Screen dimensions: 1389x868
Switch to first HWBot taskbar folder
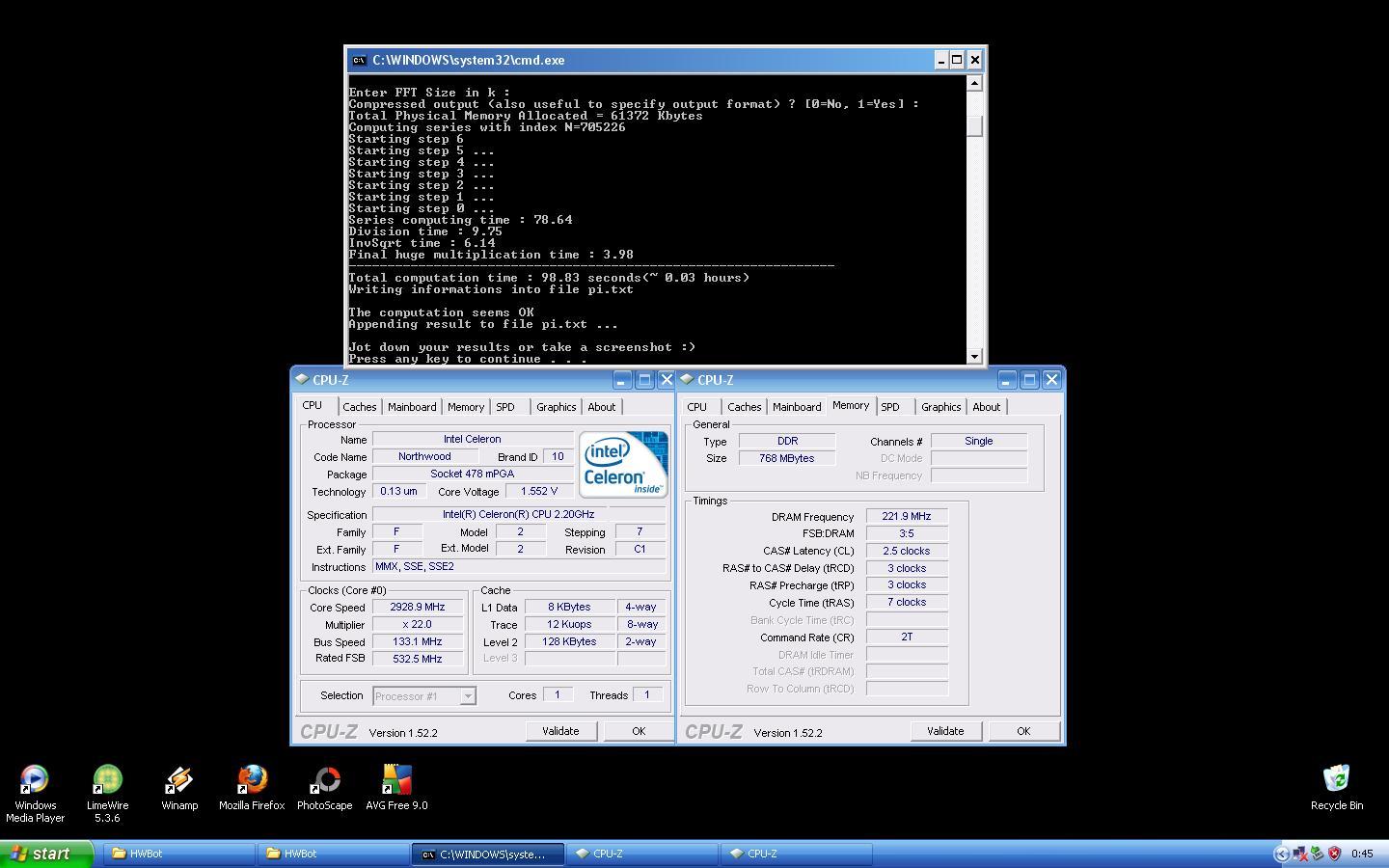pyautogui.click(x=178, y=854)
